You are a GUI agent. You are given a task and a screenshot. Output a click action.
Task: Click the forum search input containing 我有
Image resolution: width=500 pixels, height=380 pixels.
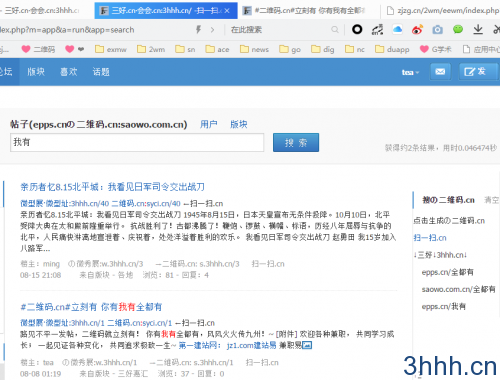point(137,142)
